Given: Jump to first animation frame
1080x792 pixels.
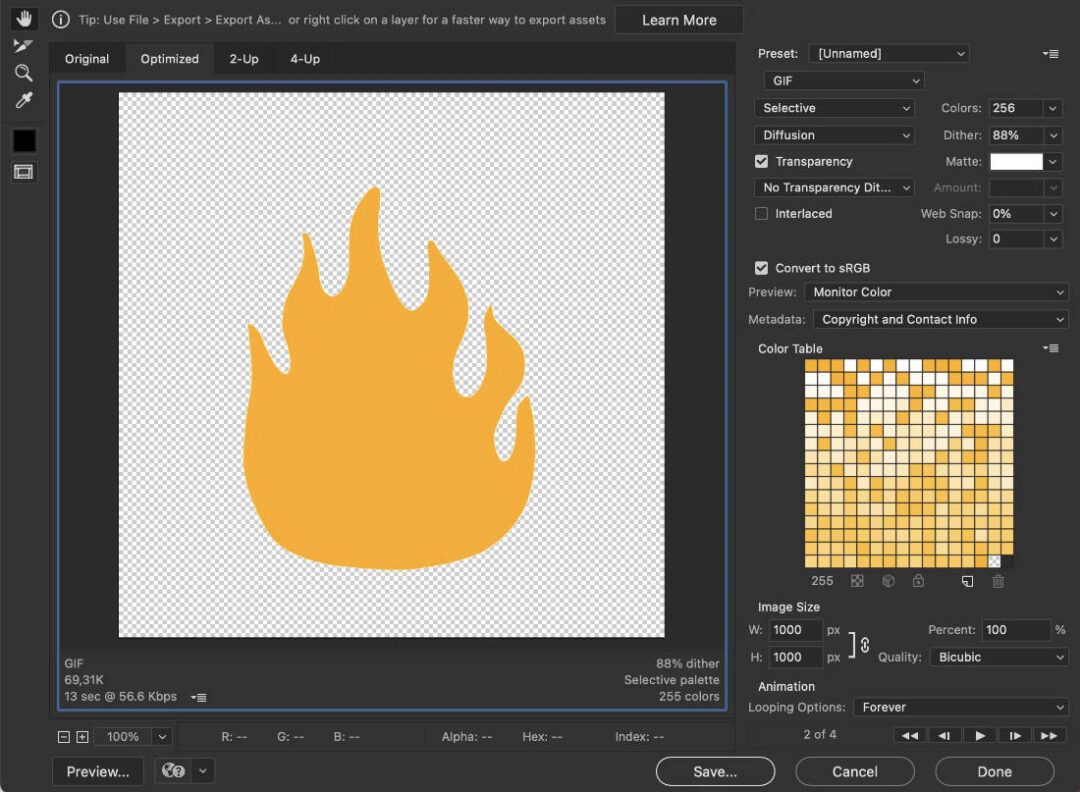Looking at the screenshot, I should (910, 736).
